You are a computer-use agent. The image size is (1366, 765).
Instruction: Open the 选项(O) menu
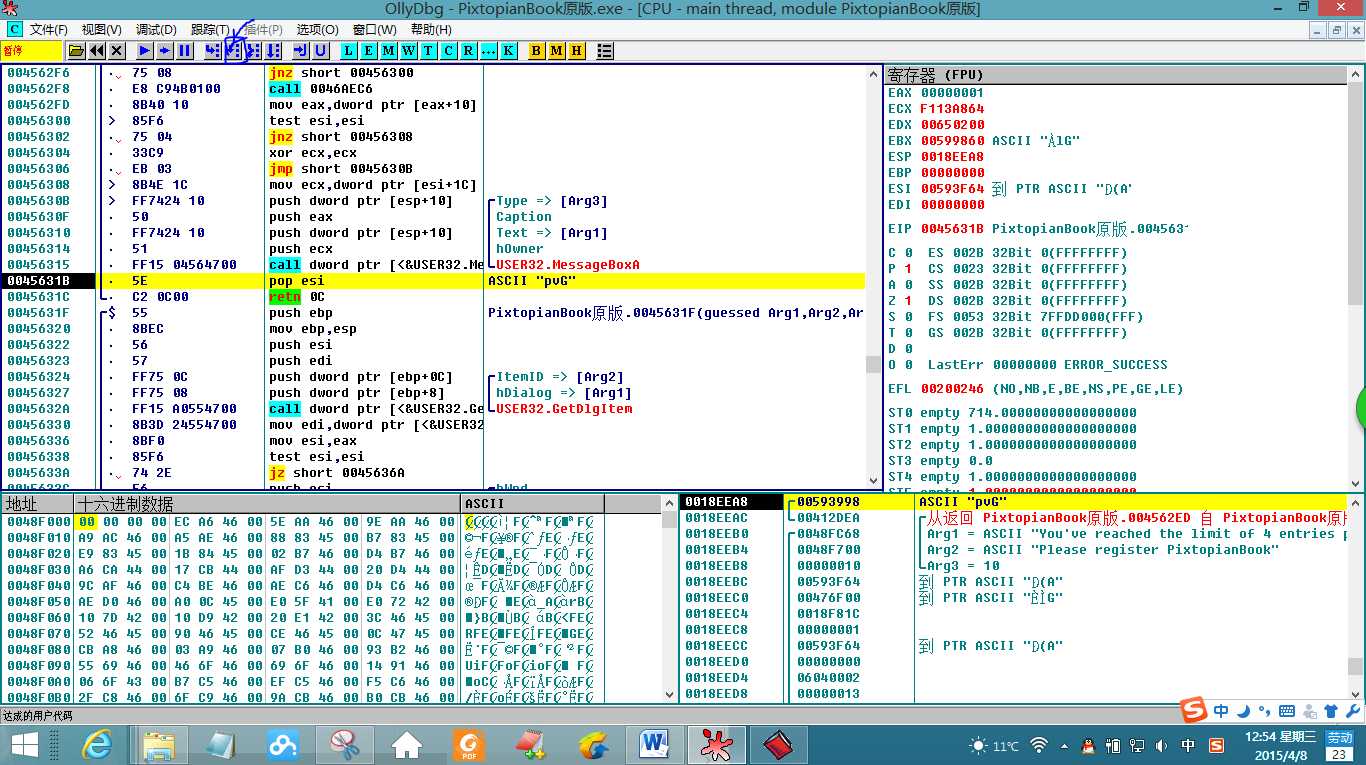pos(317,30)
